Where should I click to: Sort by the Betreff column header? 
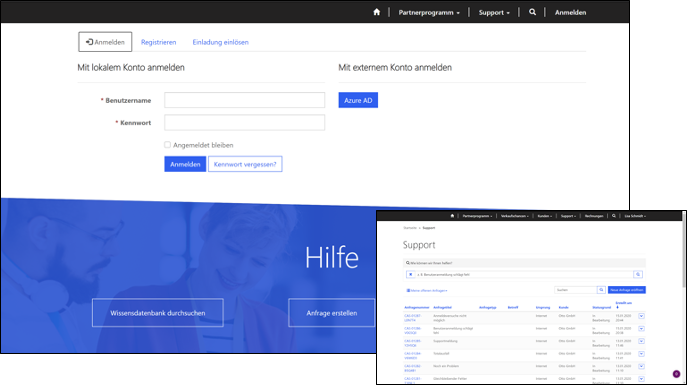pos(513,307)
